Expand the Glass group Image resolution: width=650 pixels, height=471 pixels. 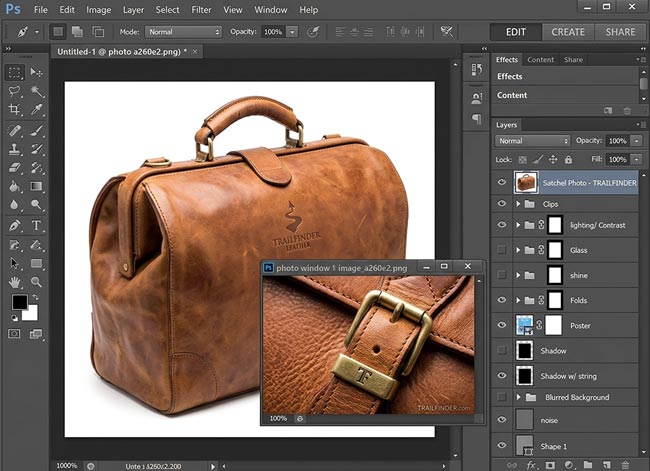click(x=518, y=250)
